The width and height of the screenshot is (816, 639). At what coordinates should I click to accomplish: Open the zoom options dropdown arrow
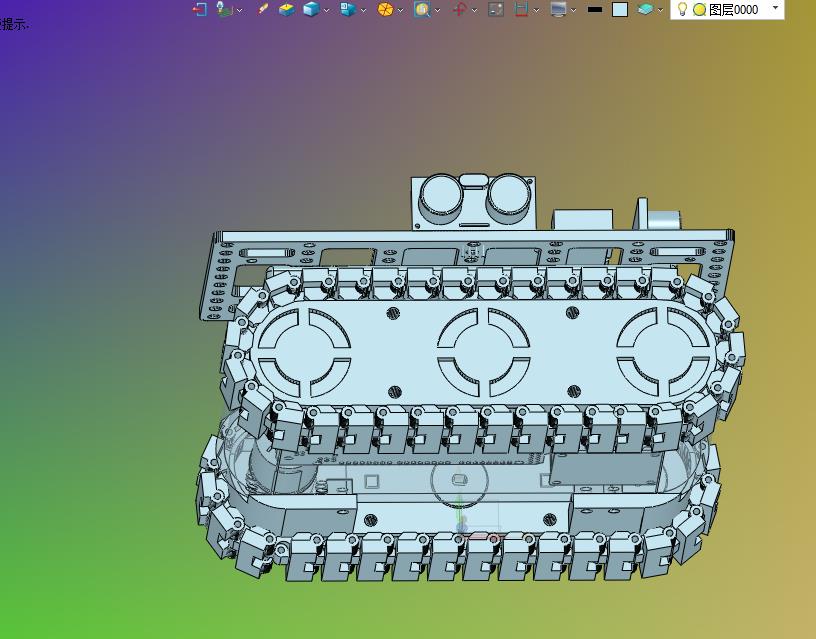point(437,10)
